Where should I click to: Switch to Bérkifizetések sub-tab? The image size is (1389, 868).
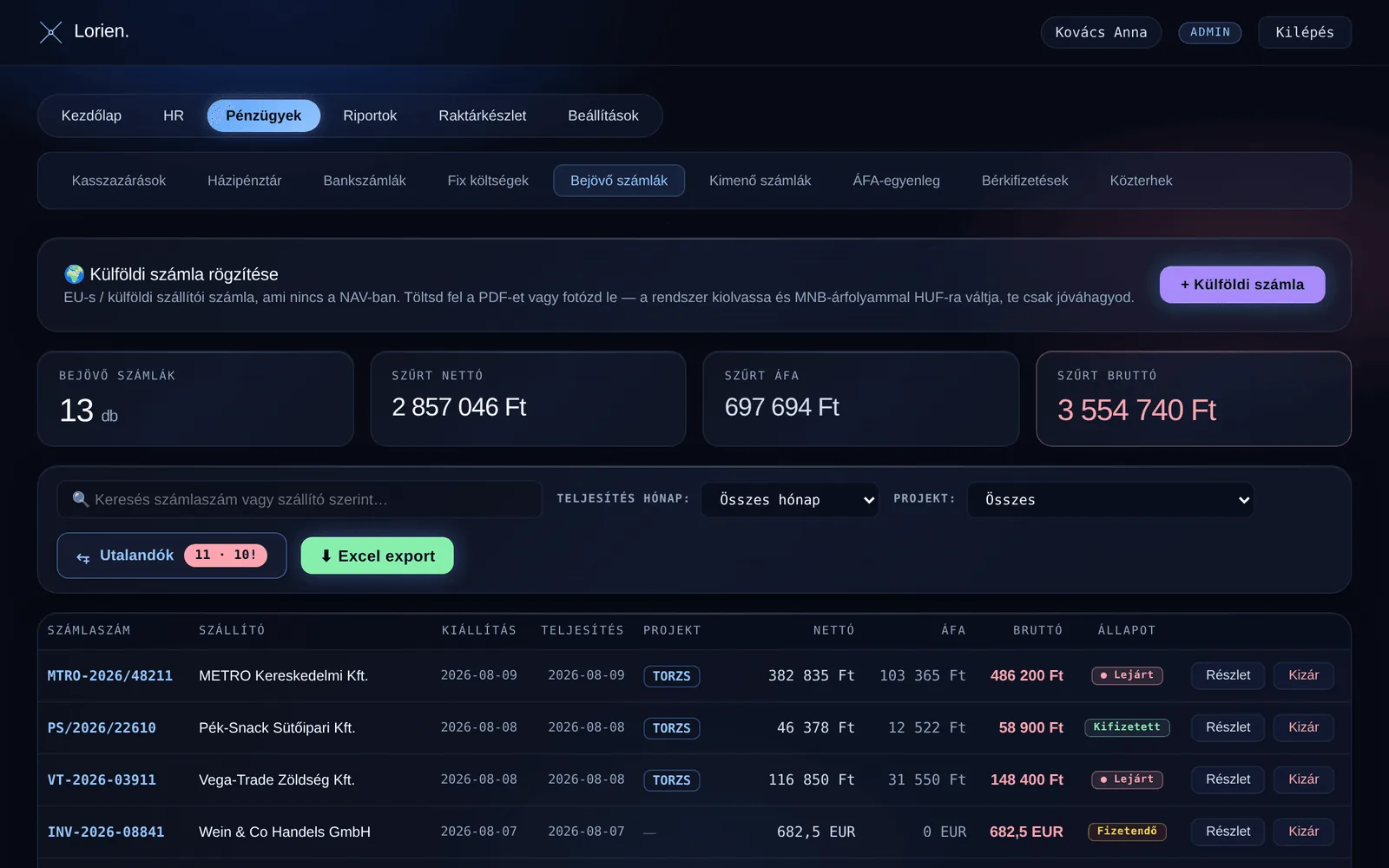tap(1025, 181)
